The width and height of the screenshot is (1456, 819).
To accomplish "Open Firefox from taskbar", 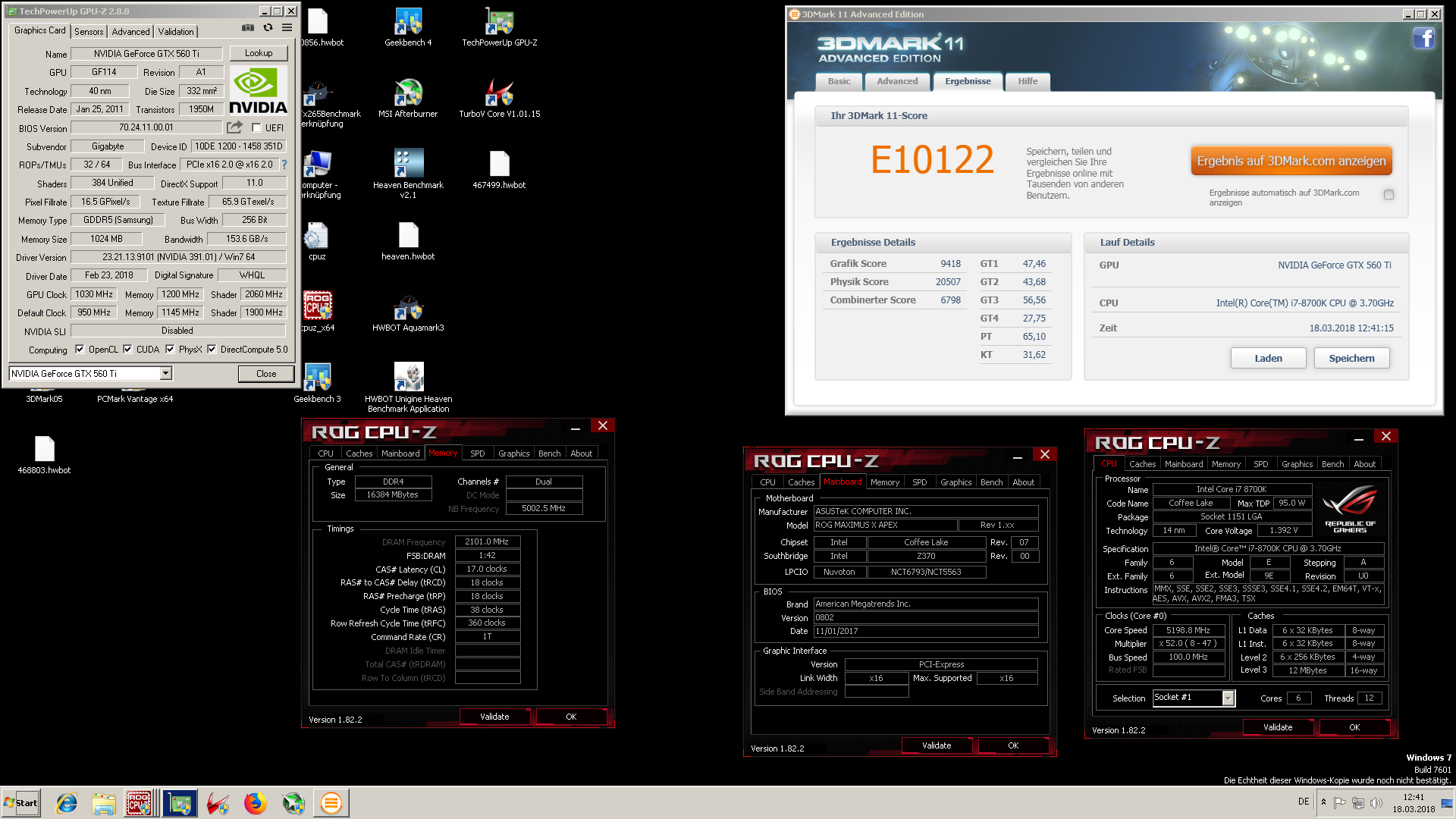I will coord(256,803).
